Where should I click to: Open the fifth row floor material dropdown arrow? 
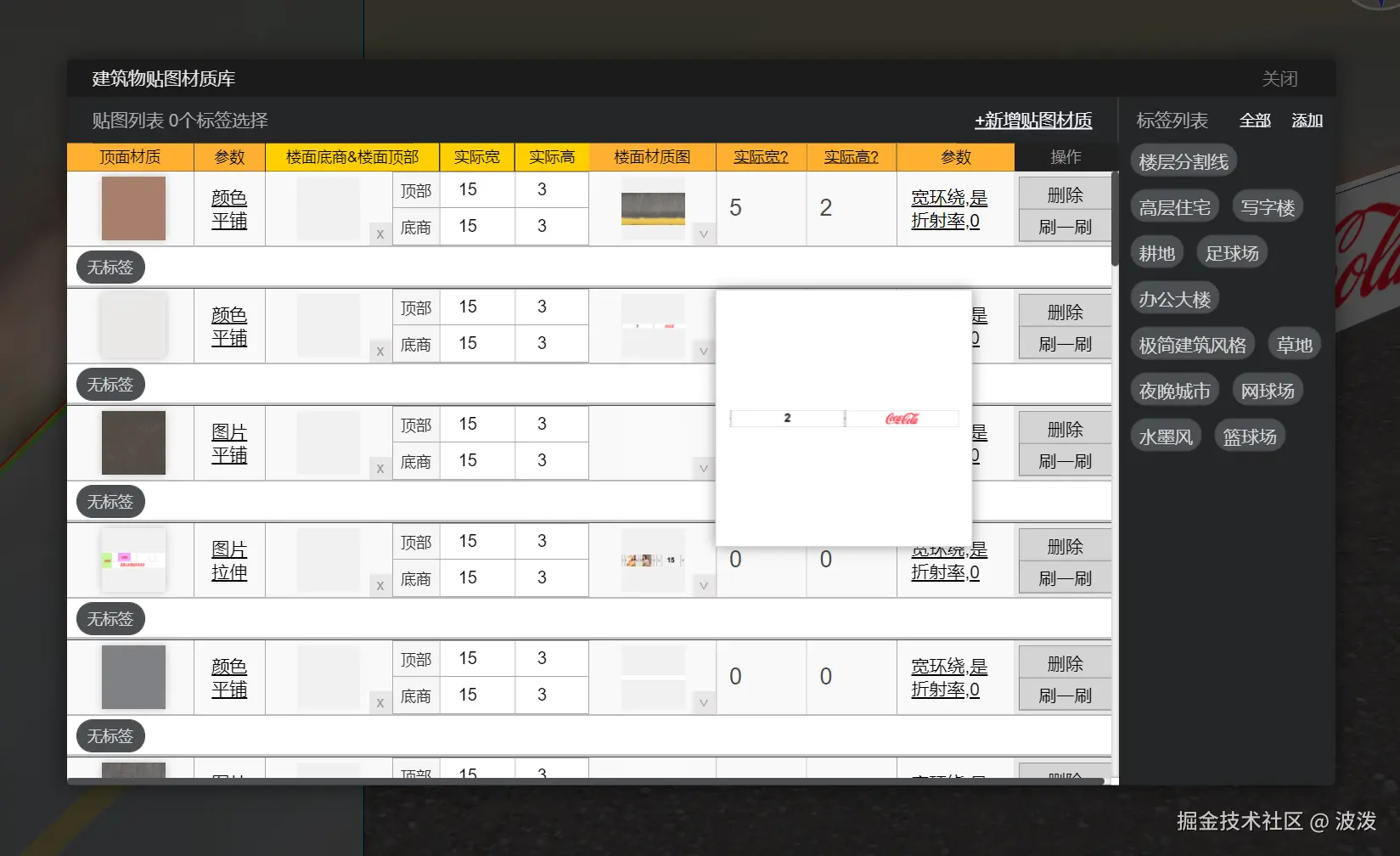click(703, 702)
